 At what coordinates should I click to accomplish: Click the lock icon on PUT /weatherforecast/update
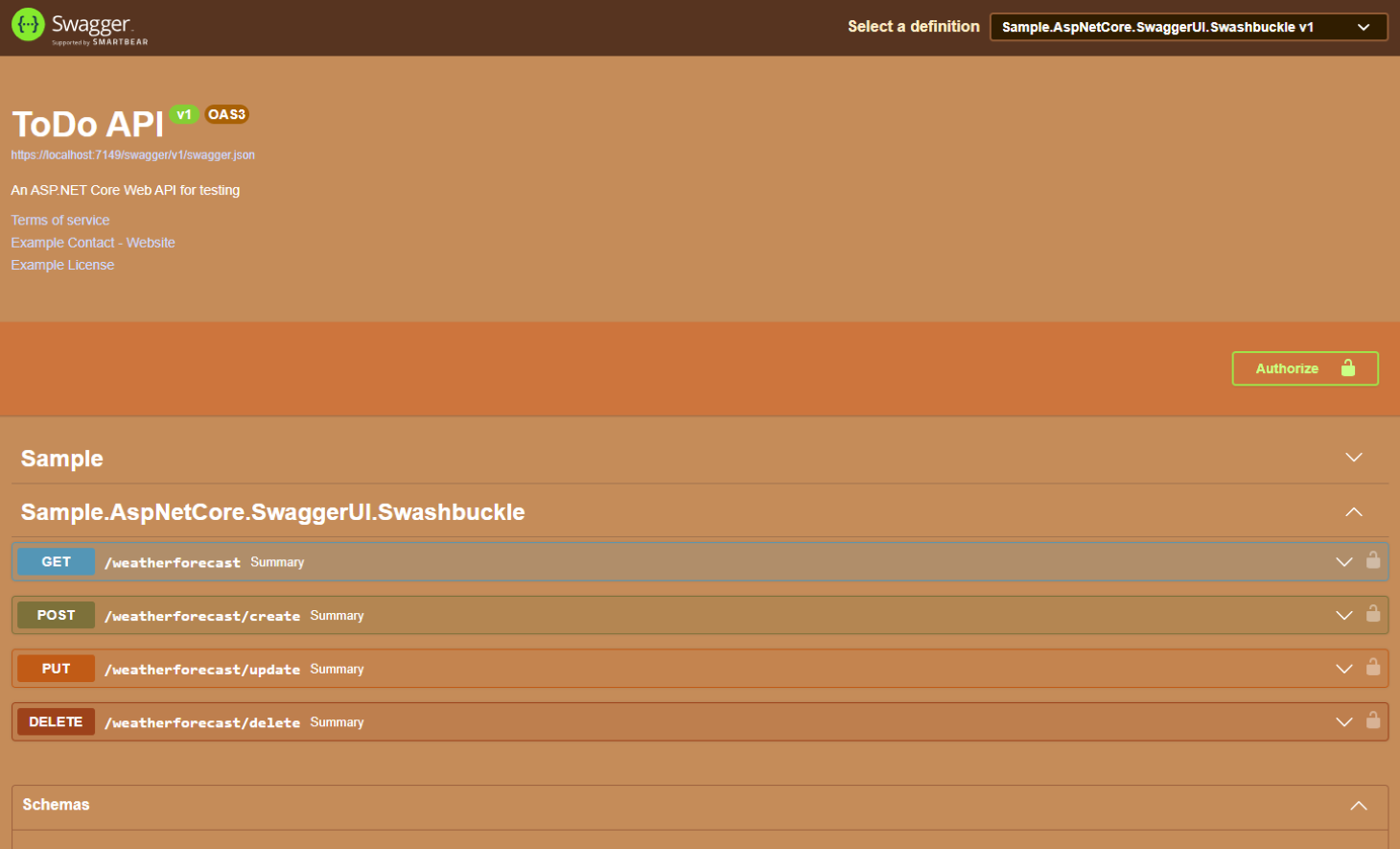[x=1373, y=666]
